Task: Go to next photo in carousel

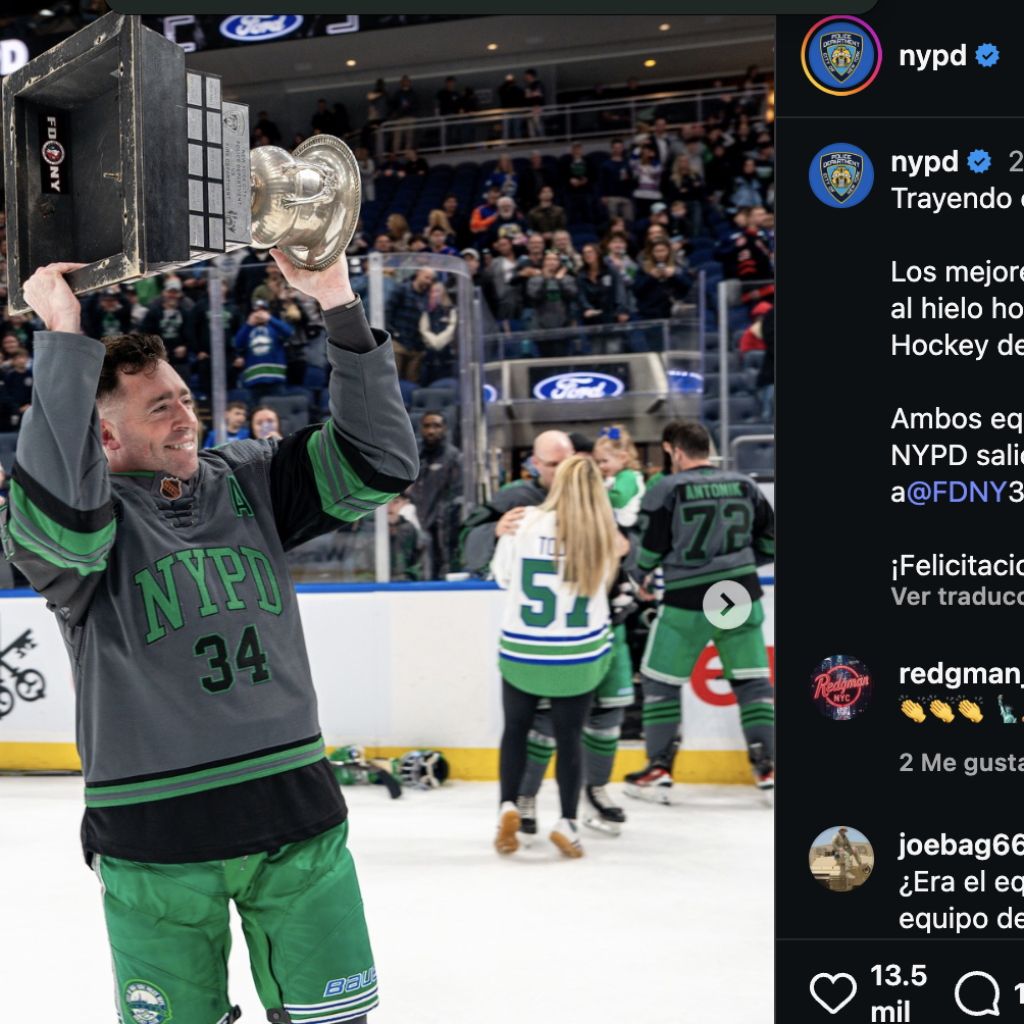Action: pos(727,605)
